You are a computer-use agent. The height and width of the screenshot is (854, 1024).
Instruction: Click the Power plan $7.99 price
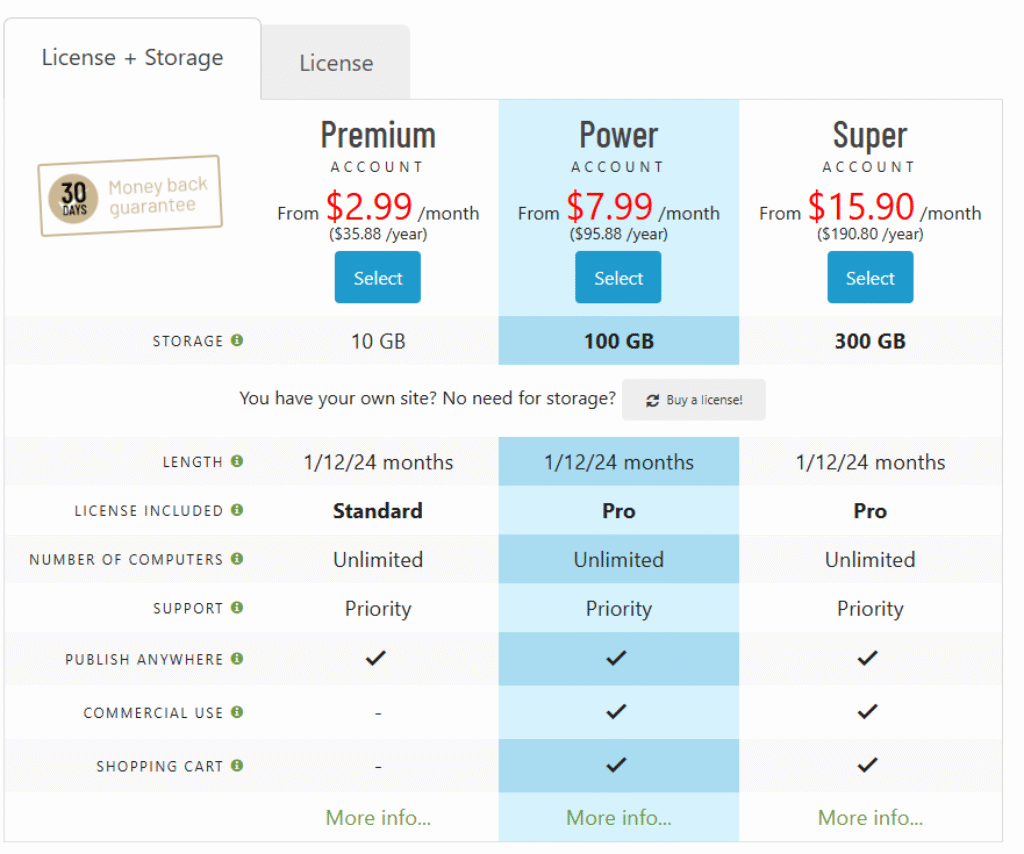point(609,207)
